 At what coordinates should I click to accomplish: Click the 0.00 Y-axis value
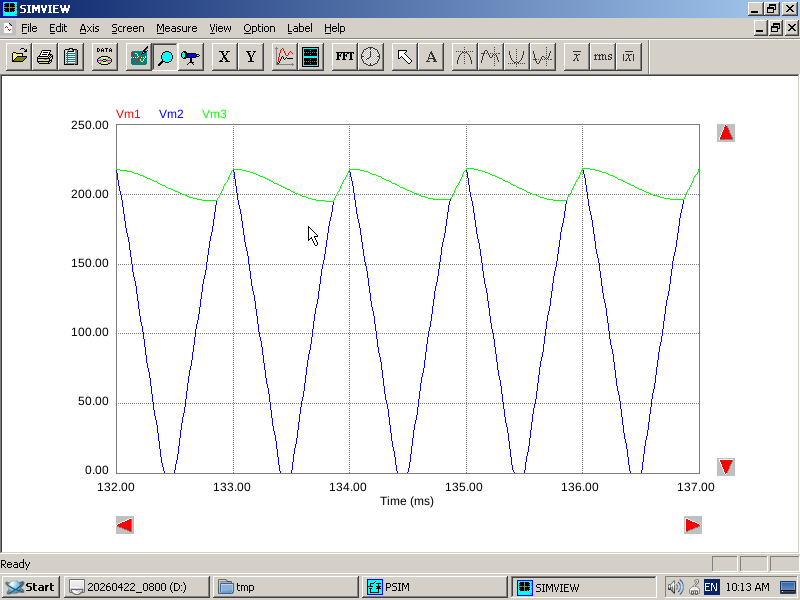tap(97, 470)
